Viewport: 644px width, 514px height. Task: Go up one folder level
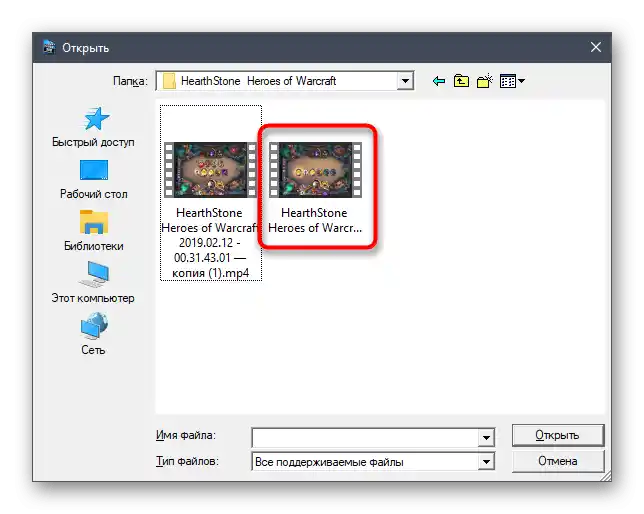click(x=461, y=81)
